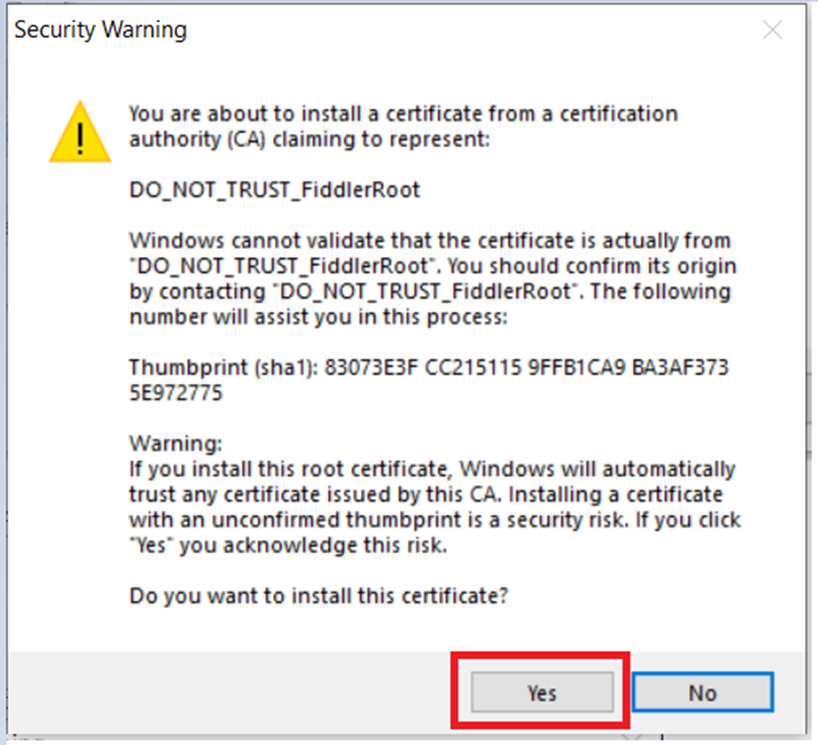The height and width of the screenshot is (745, 818).
Task: Click the thumbprint segment BA3AF373
Action: pyautogui.click(x=680, y=368)
